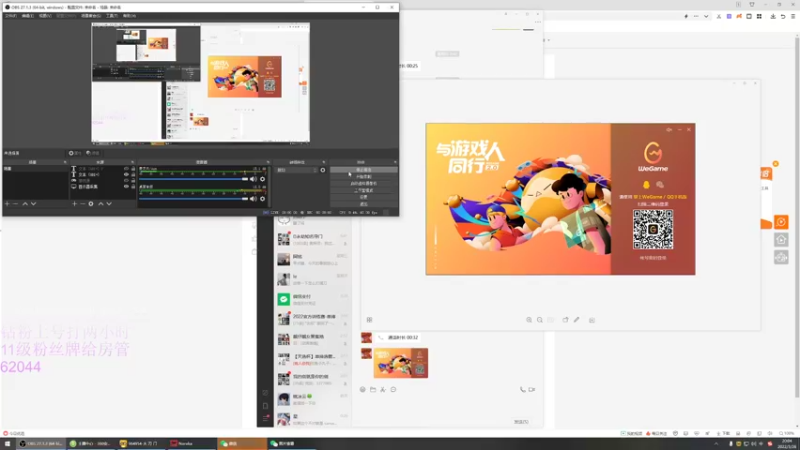
Task: Open browser downloads icon
Action: [x=773, y=16]
